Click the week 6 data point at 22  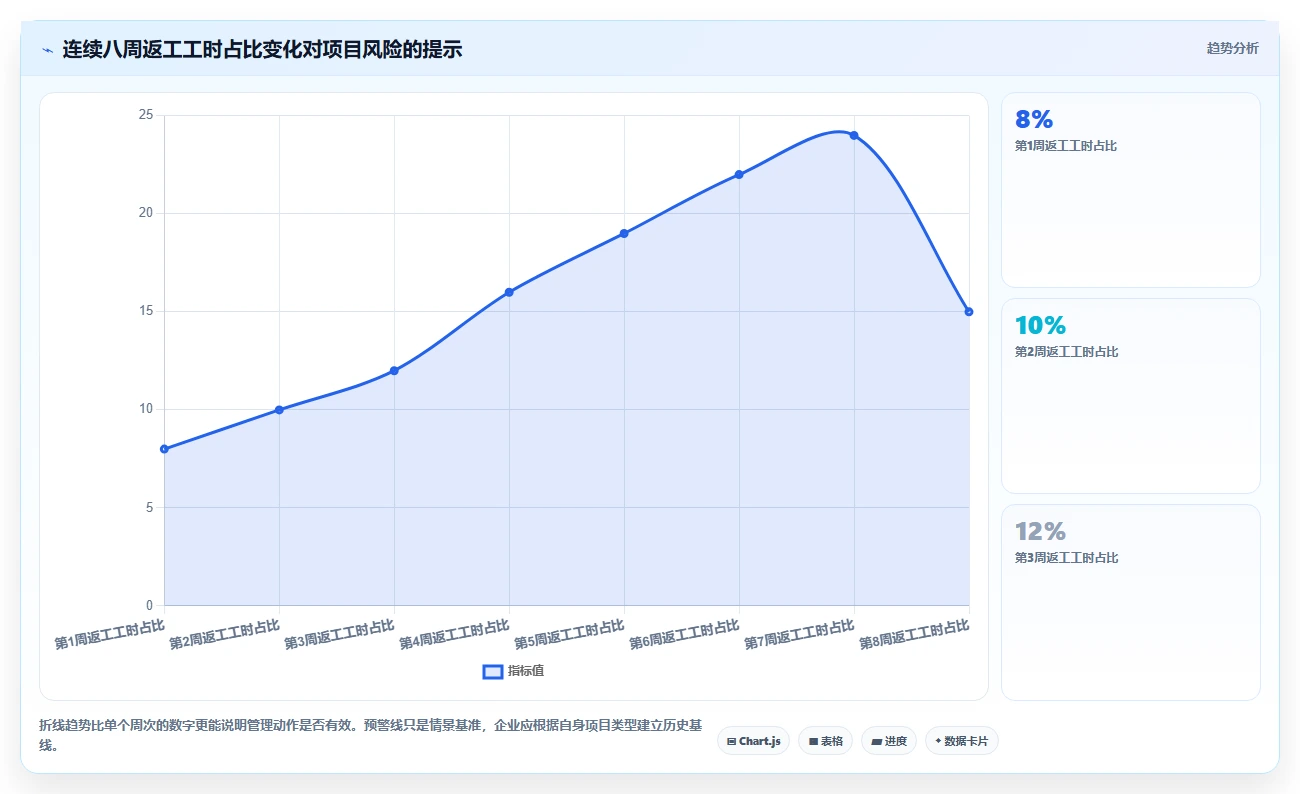(739, 174)
